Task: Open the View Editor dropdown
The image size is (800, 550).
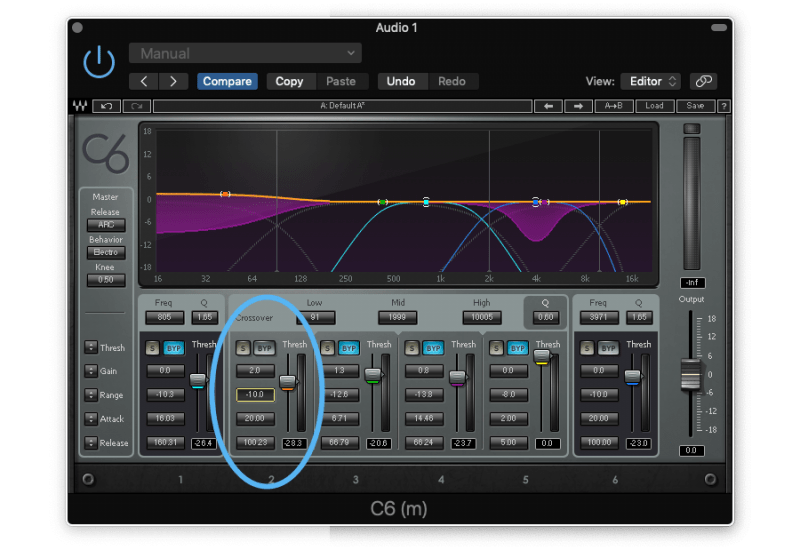Action: [651, 81]
